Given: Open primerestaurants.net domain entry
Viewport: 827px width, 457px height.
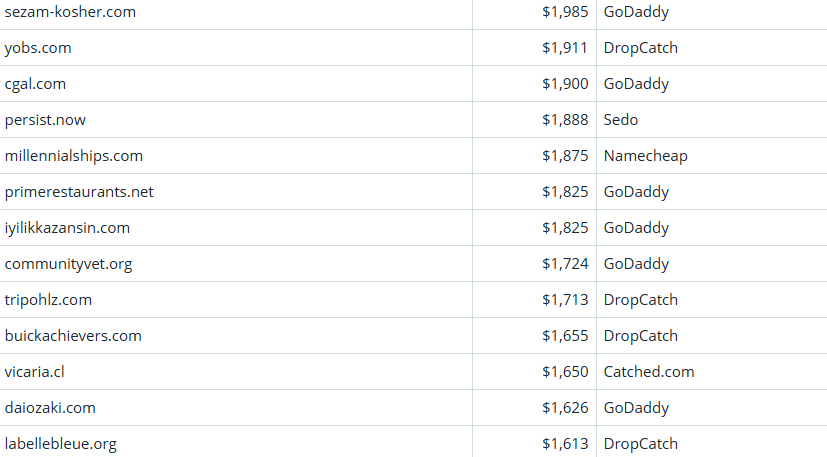Looking at the screenshot, I should point(79,192).
